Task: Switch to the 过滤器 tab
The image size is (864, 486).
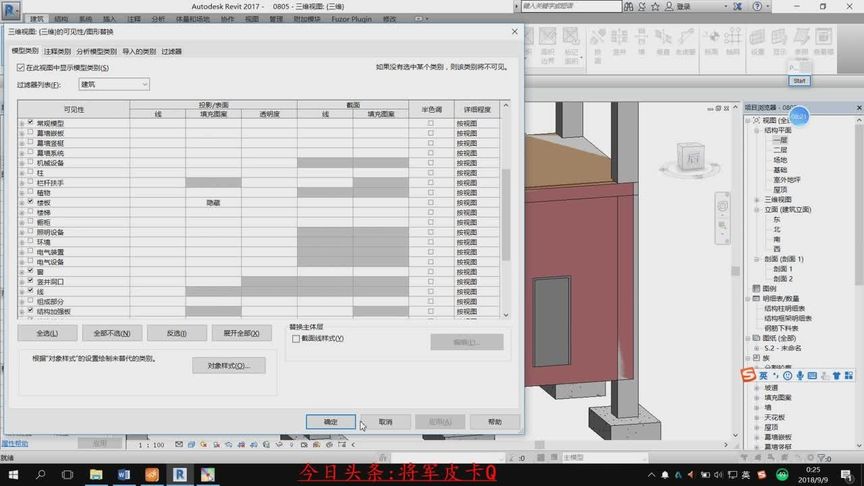Action: coord(171,51)
